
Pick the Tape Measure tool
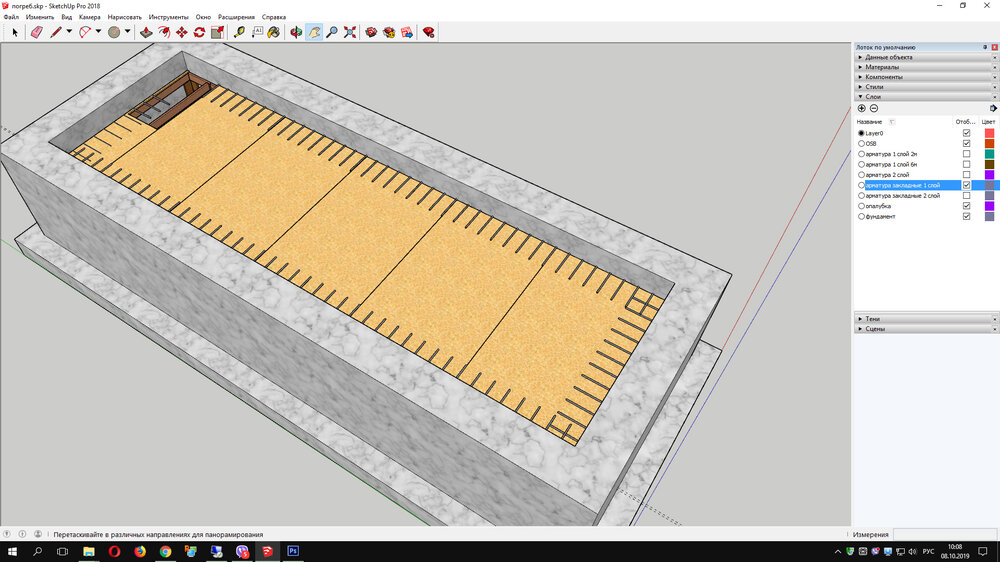pyautogui.click(x=240, y=32)
